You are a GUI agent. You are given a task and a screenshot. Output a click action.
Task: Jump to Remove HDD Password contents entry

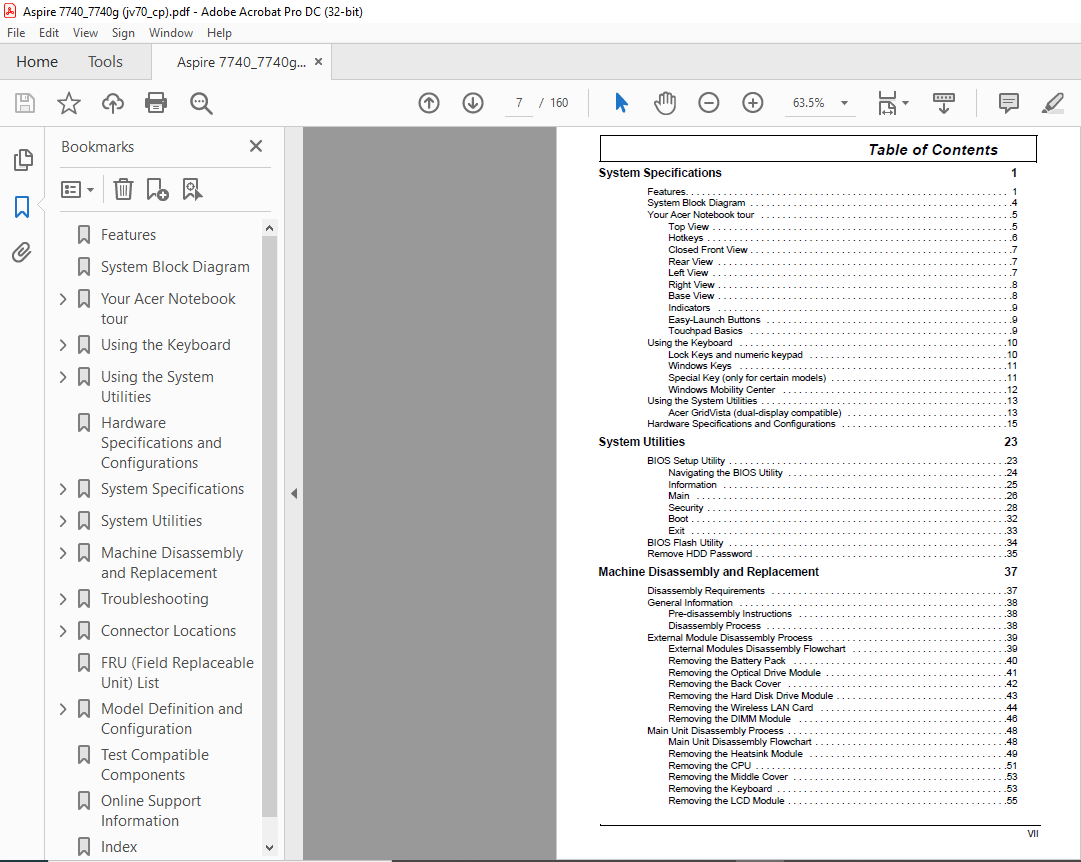pyautogui.click(x=831, y=554)
